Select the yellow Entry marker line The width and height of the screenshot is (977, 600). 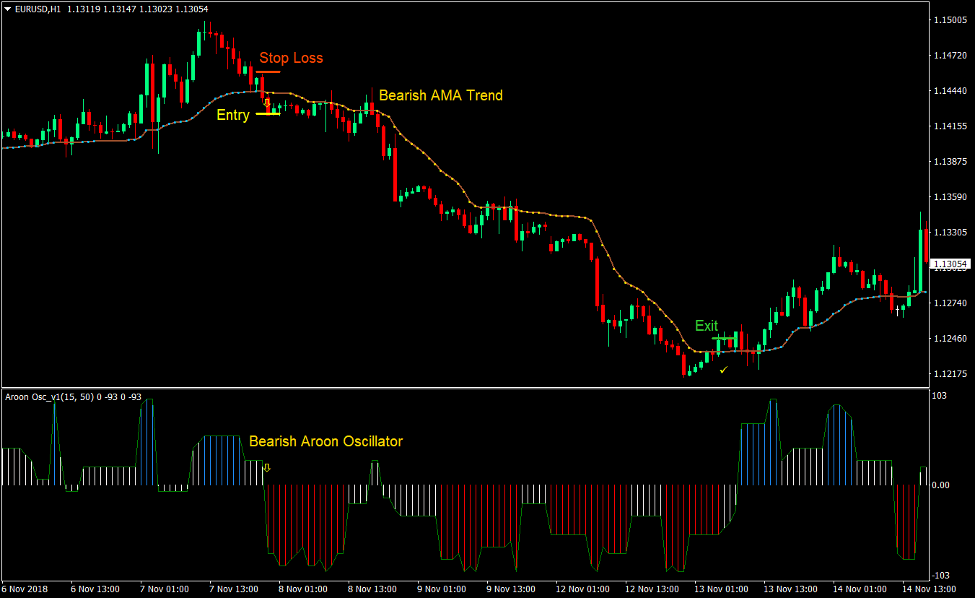[270, 113]
